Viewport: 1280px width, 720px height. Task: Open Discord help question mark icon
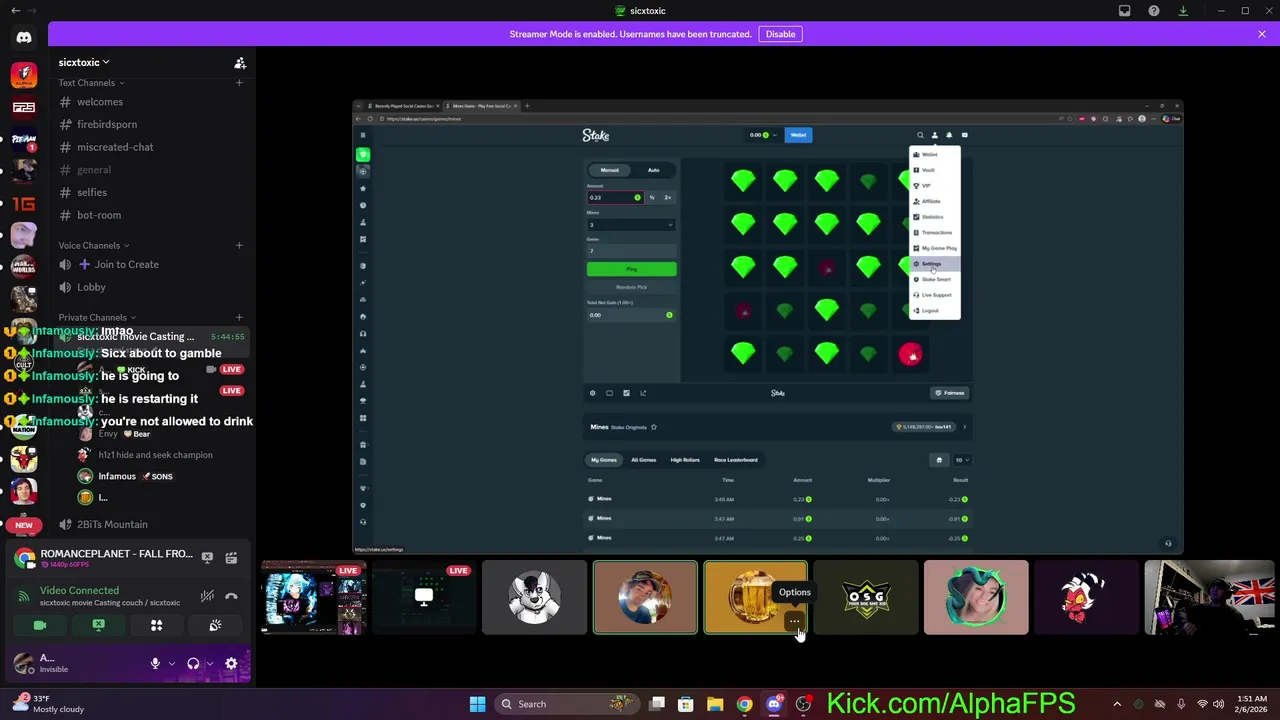[x=1154, y=11]
